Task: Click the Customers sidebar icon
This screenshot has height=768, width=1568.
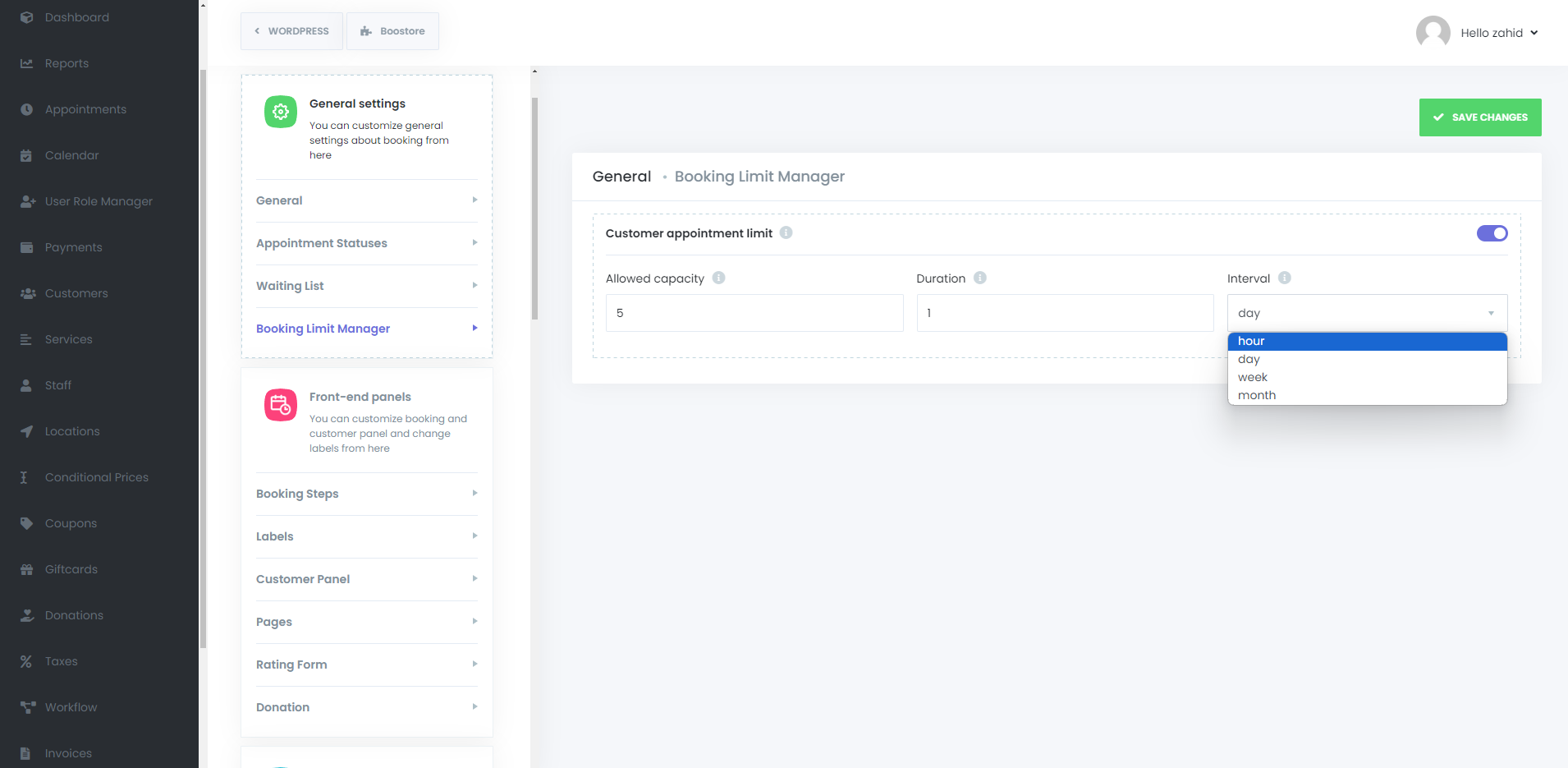Action: pos(27,292)
